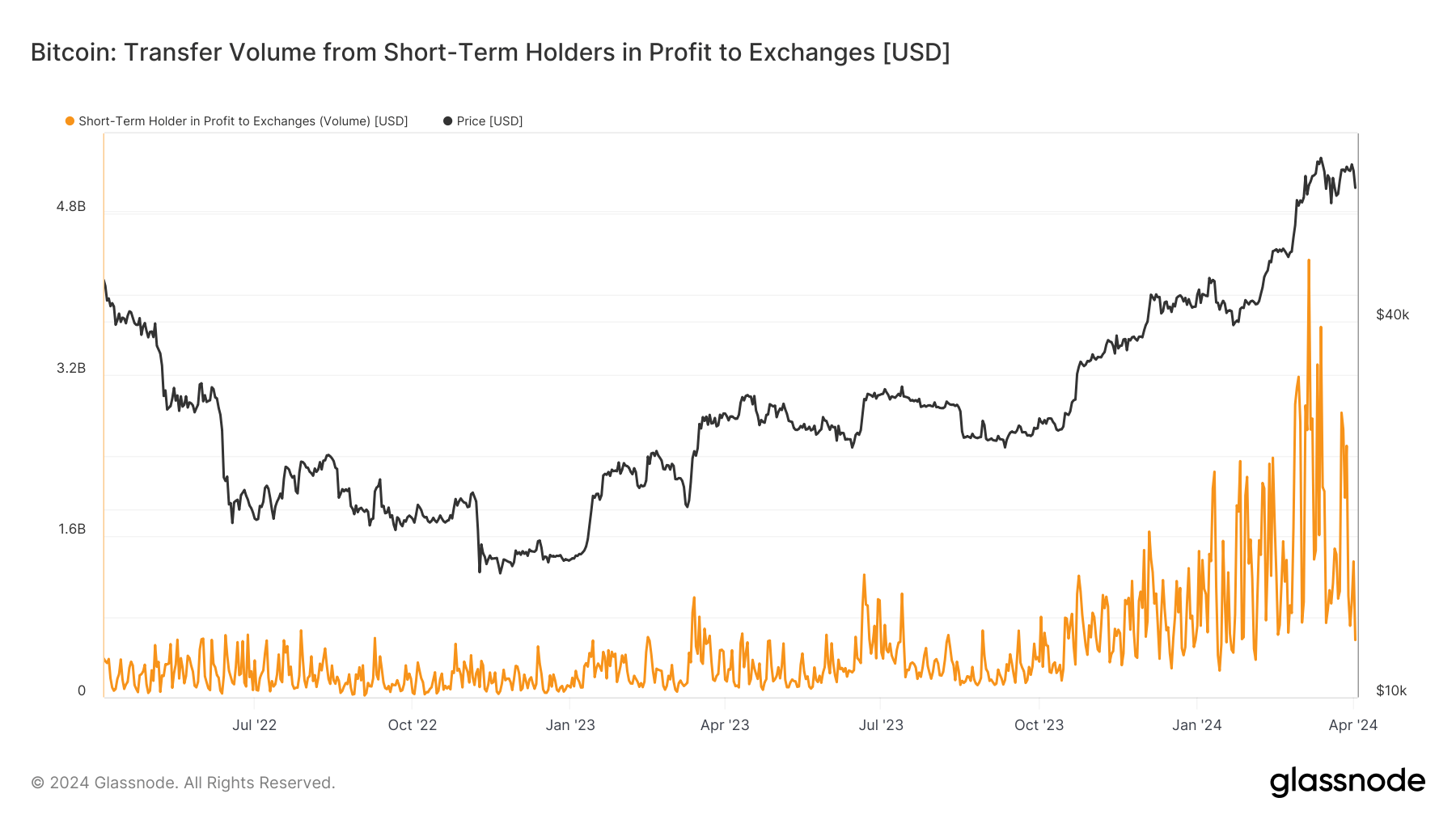1456x819 pixels.
Task: Select the Jan '24 x-axis label
Action: (x=1197, y=725)
